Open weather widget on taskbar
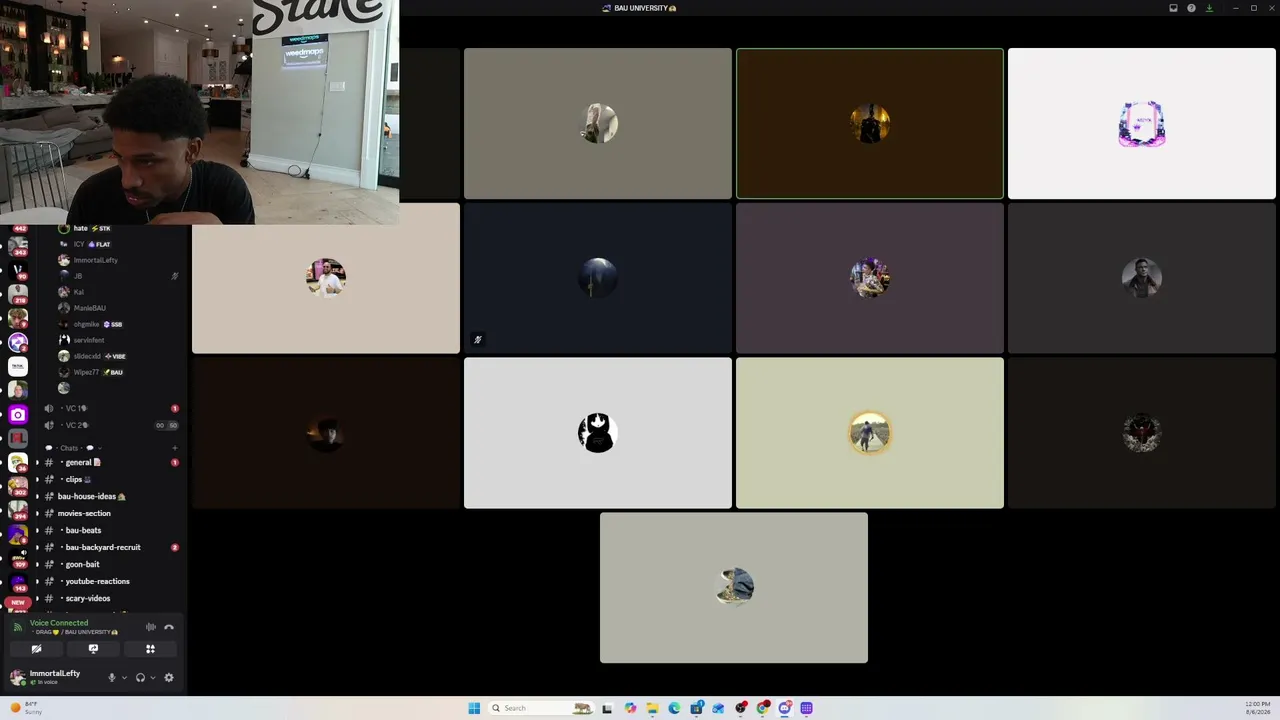This screenshot has height=720, width=1280. pos(26,708)
